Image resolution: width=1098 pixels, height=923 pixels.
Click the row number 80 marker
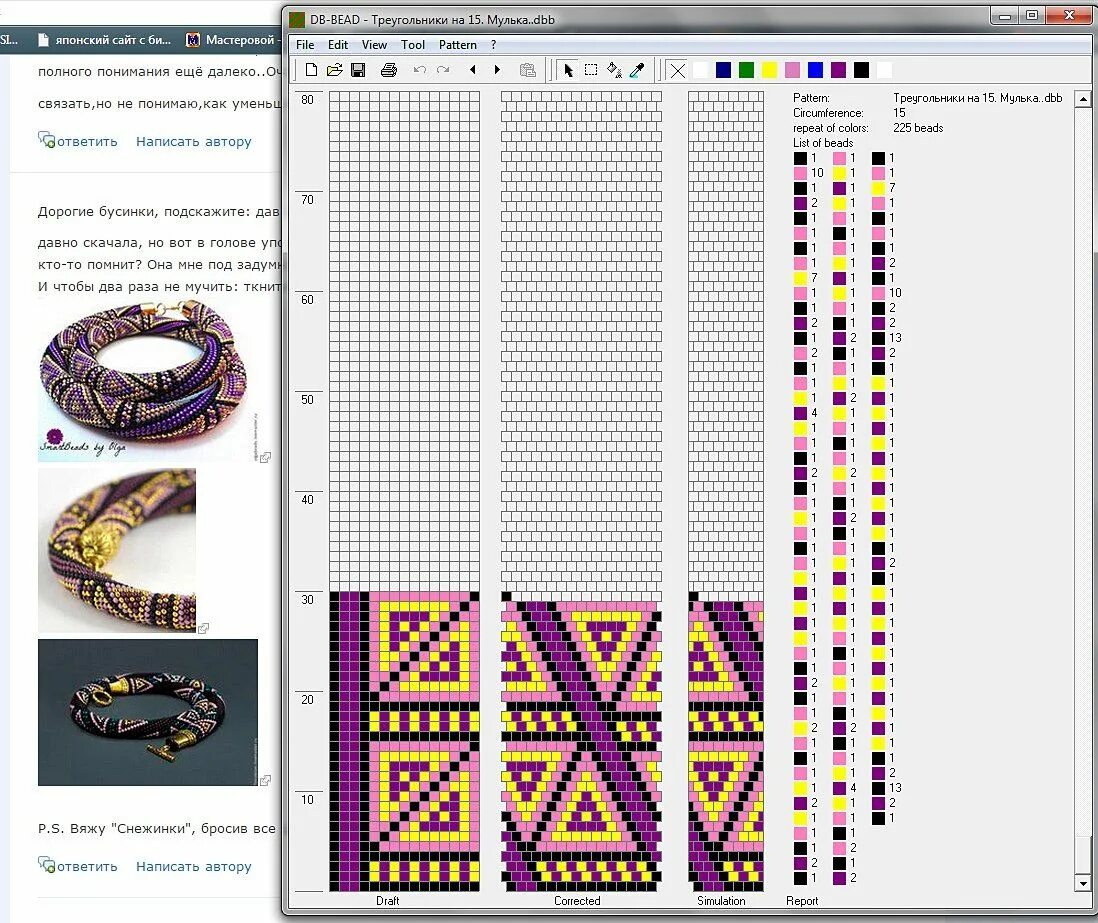[307, 99]
